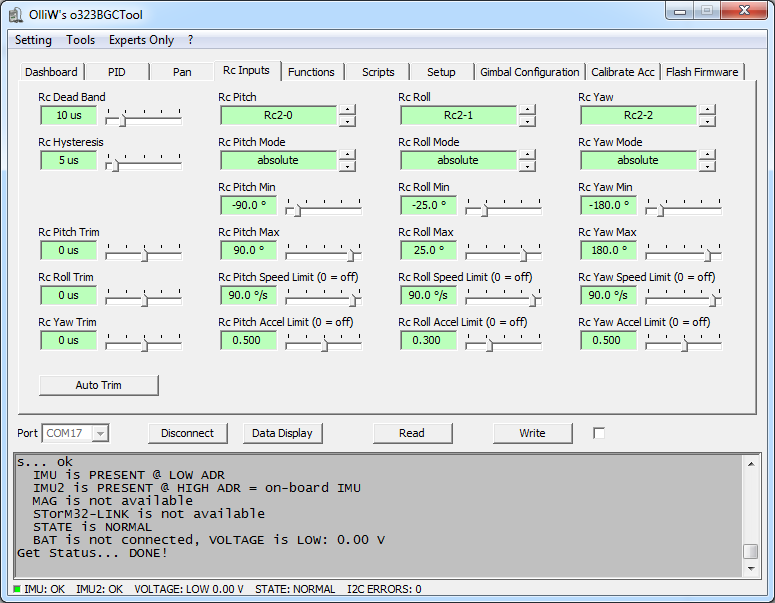Viewport: 775px width, 603px height.
Task: Click the Rc Pitch up arrow
Action: click(347, 110)
